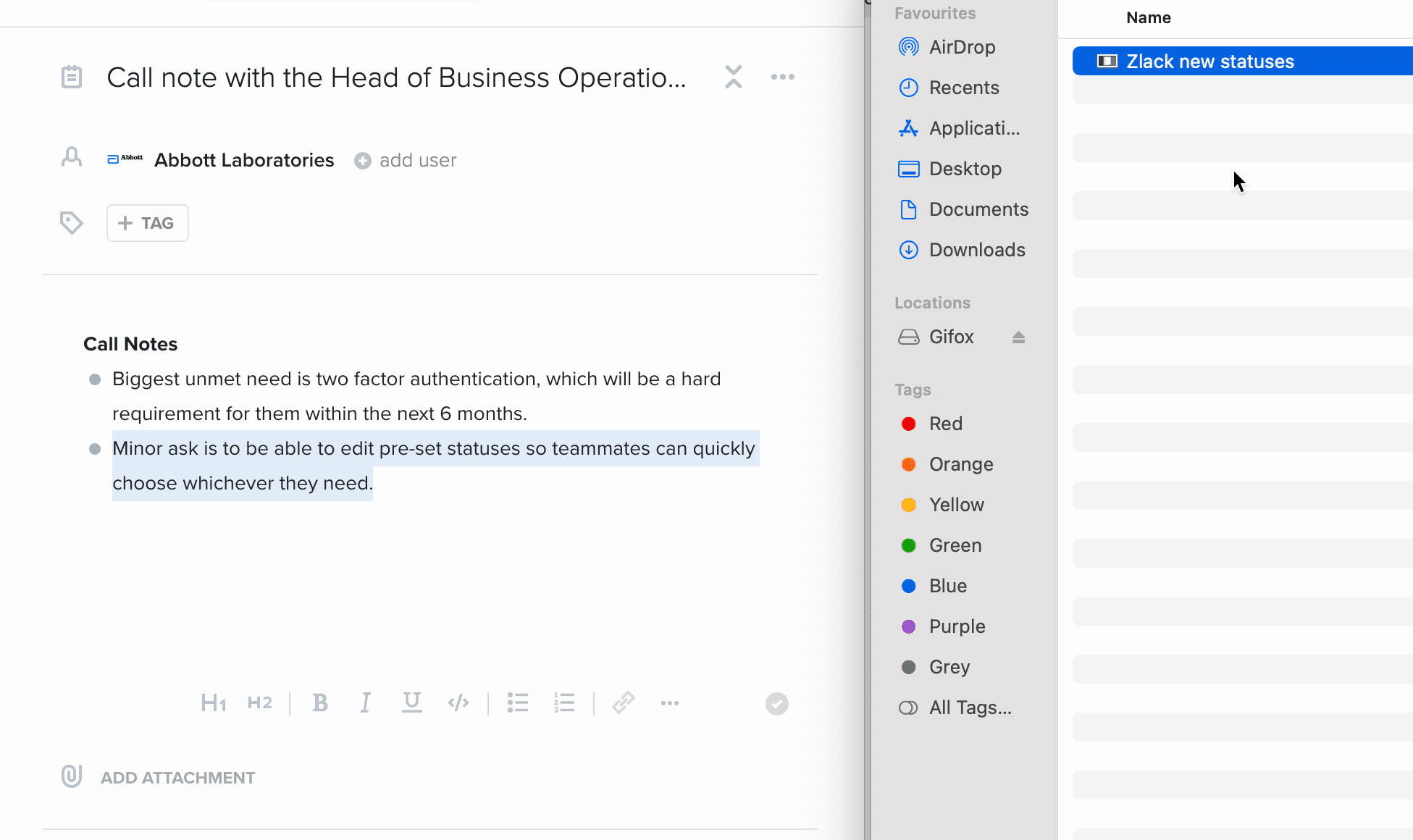Screen dimensions: 1413x840
Task: Apply Heading 2 formatting
Action: [260, 702]
